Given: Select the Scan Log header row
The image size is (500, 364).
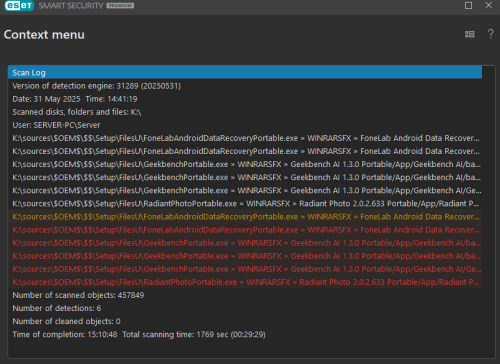Looking at the screenshot, I should click(245, 72).
